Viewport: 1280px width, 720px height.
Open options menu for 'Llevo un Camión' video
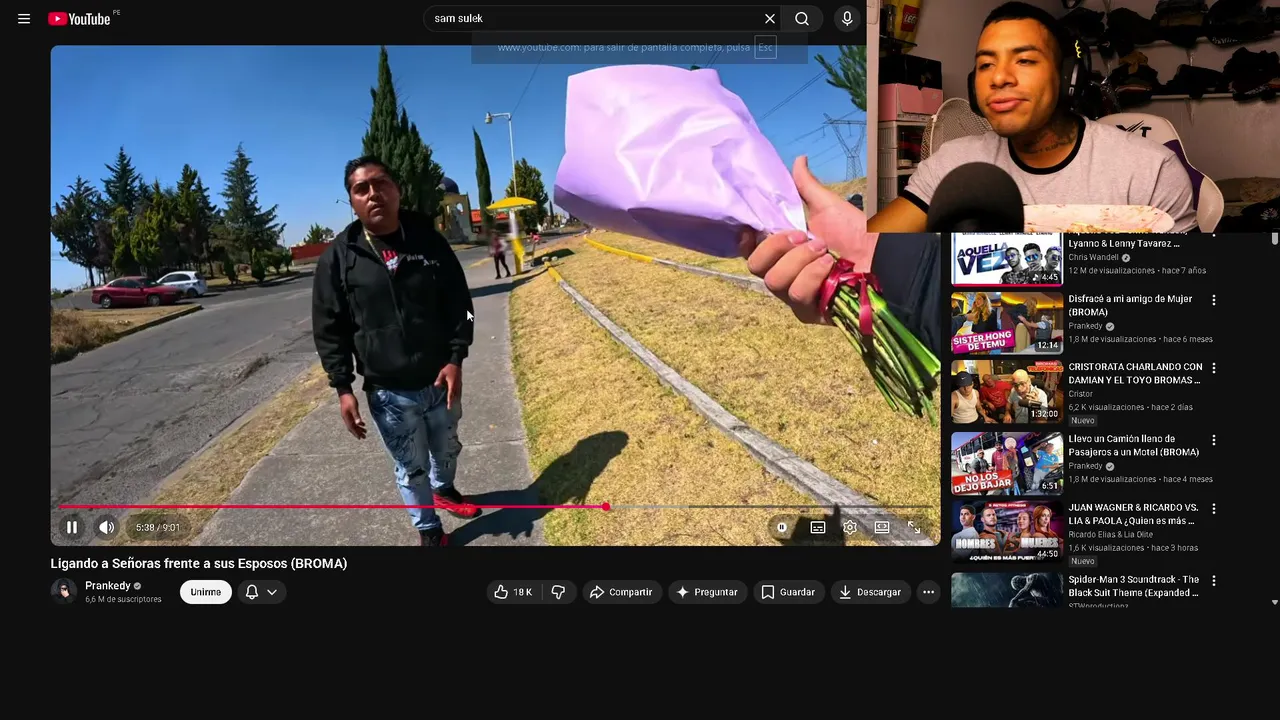click(x=1214, y=440)
